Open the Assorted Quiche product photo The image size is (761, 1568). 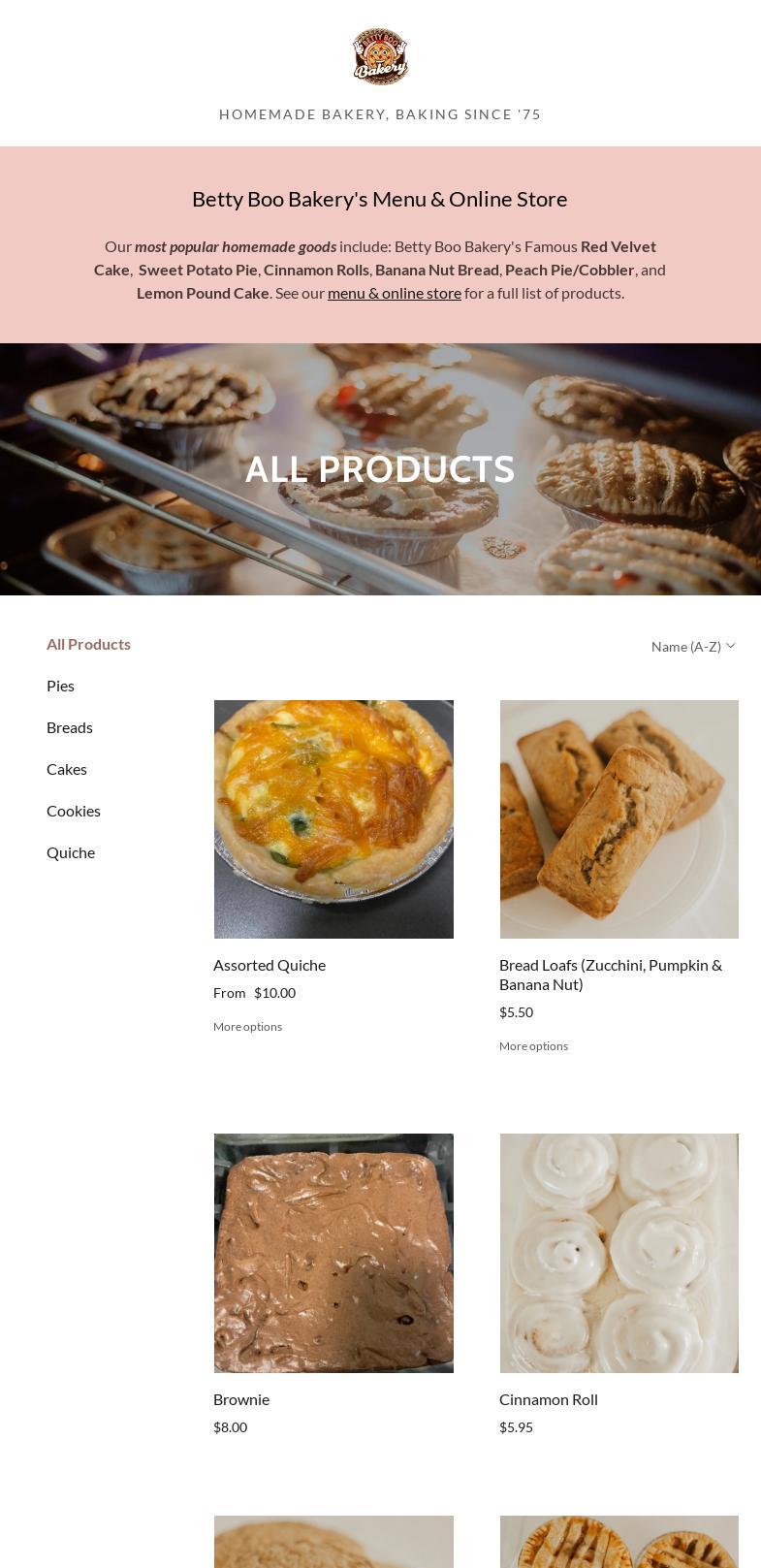[333, 819]
